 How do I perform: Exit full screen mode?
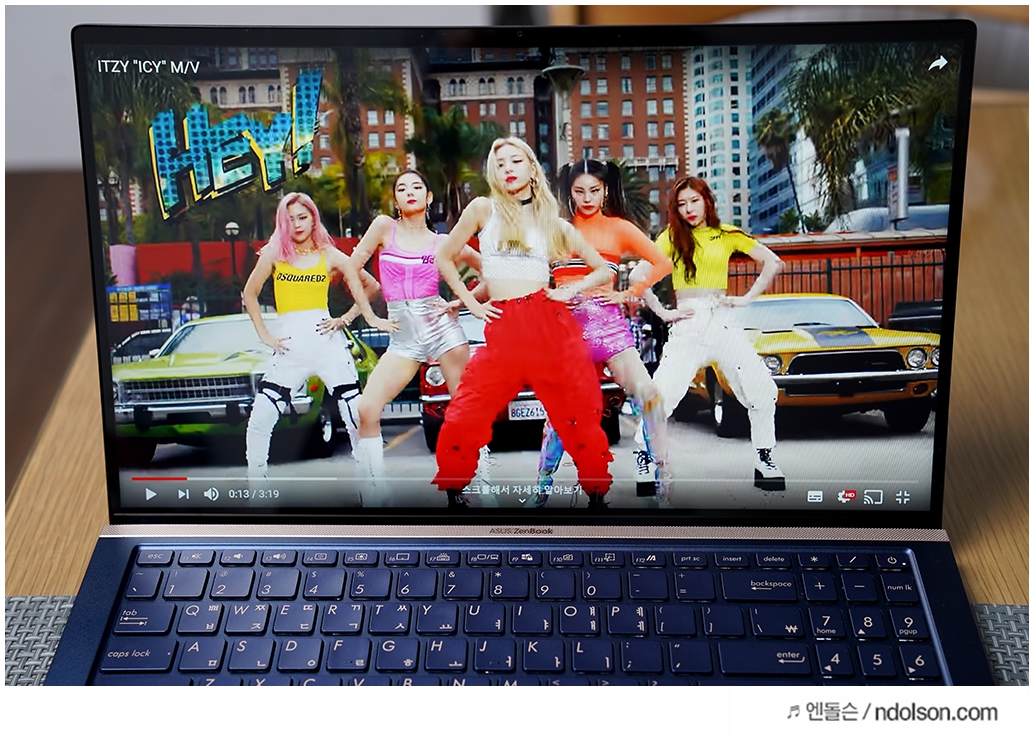903,497
